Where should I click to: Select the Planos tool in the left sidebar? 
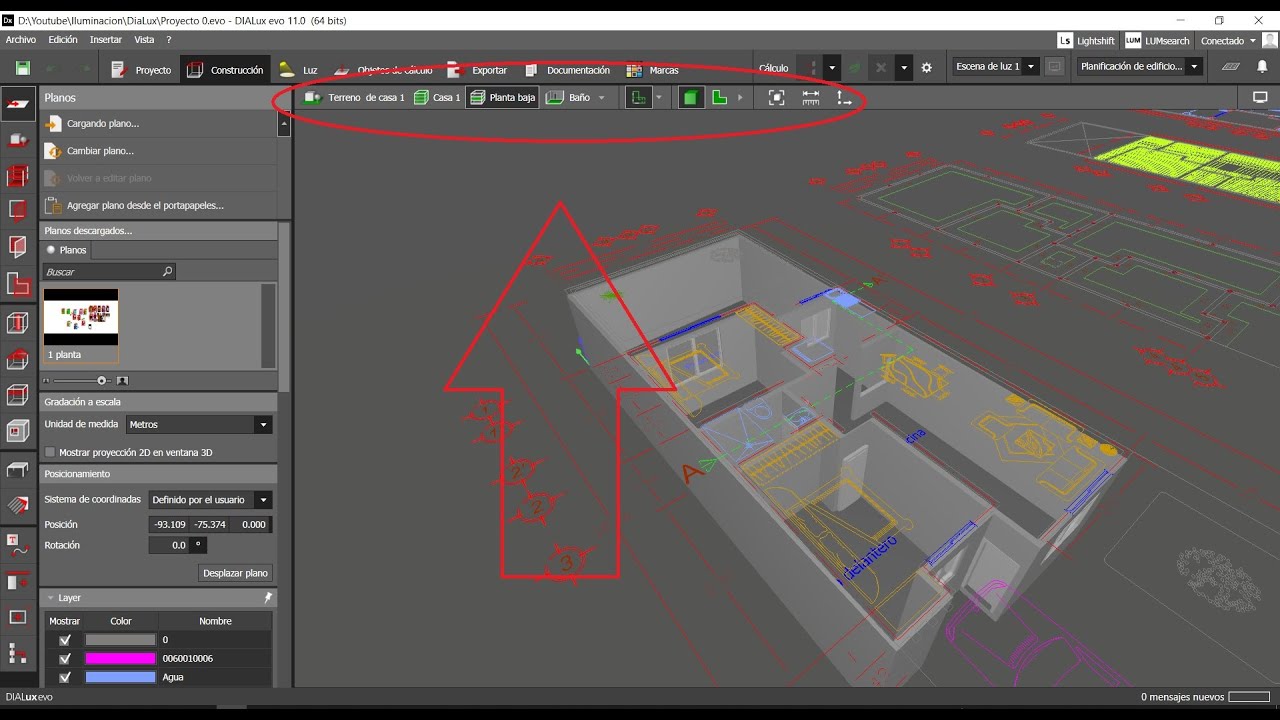(17, 104)
